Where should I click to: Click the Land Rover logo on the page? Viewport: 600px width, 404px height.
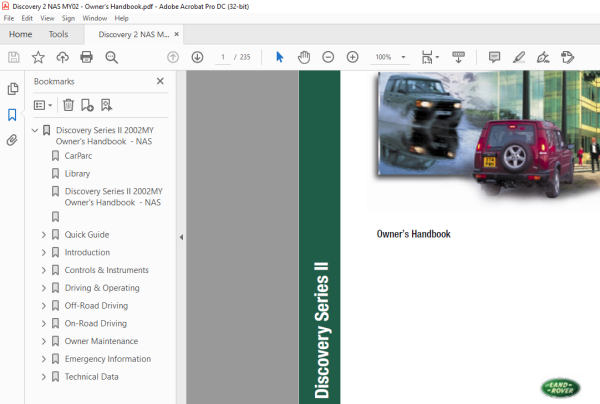coord(561,388)
